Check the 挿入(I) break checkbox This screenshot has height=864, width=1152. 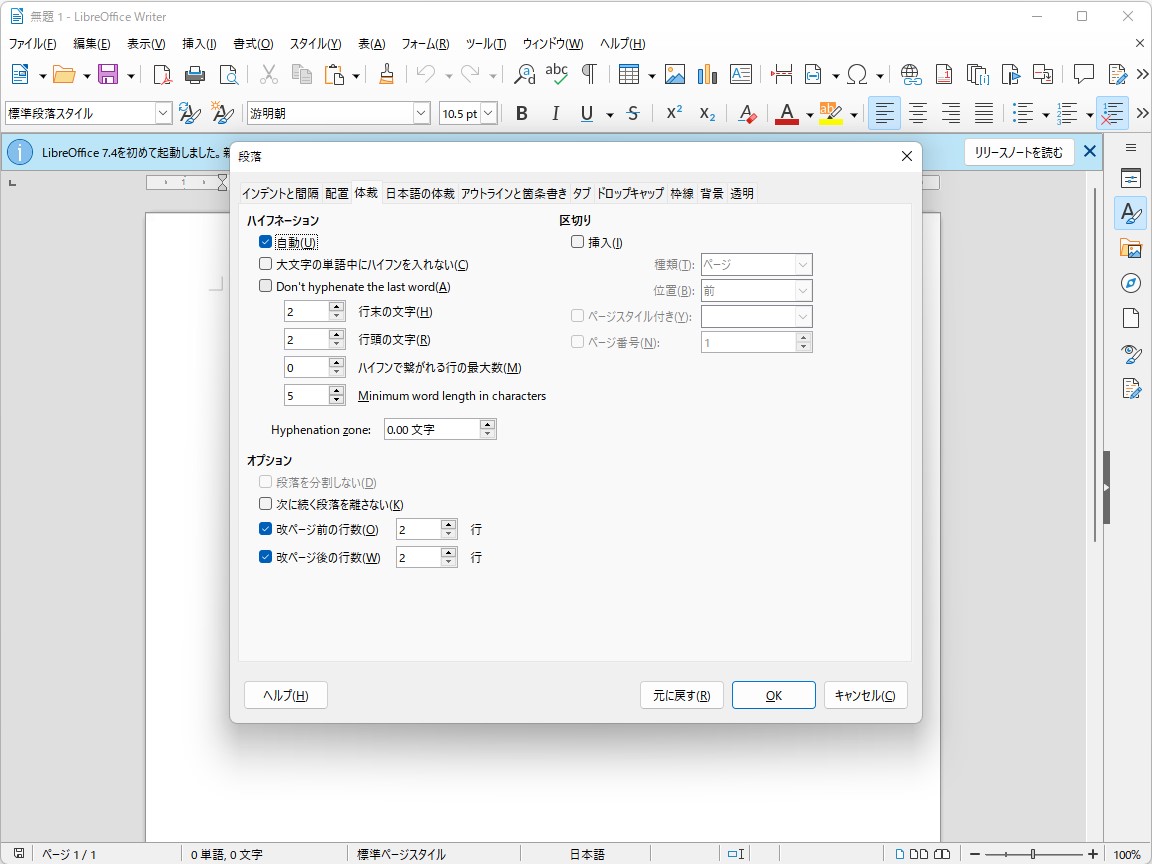(x=577, y=242)
